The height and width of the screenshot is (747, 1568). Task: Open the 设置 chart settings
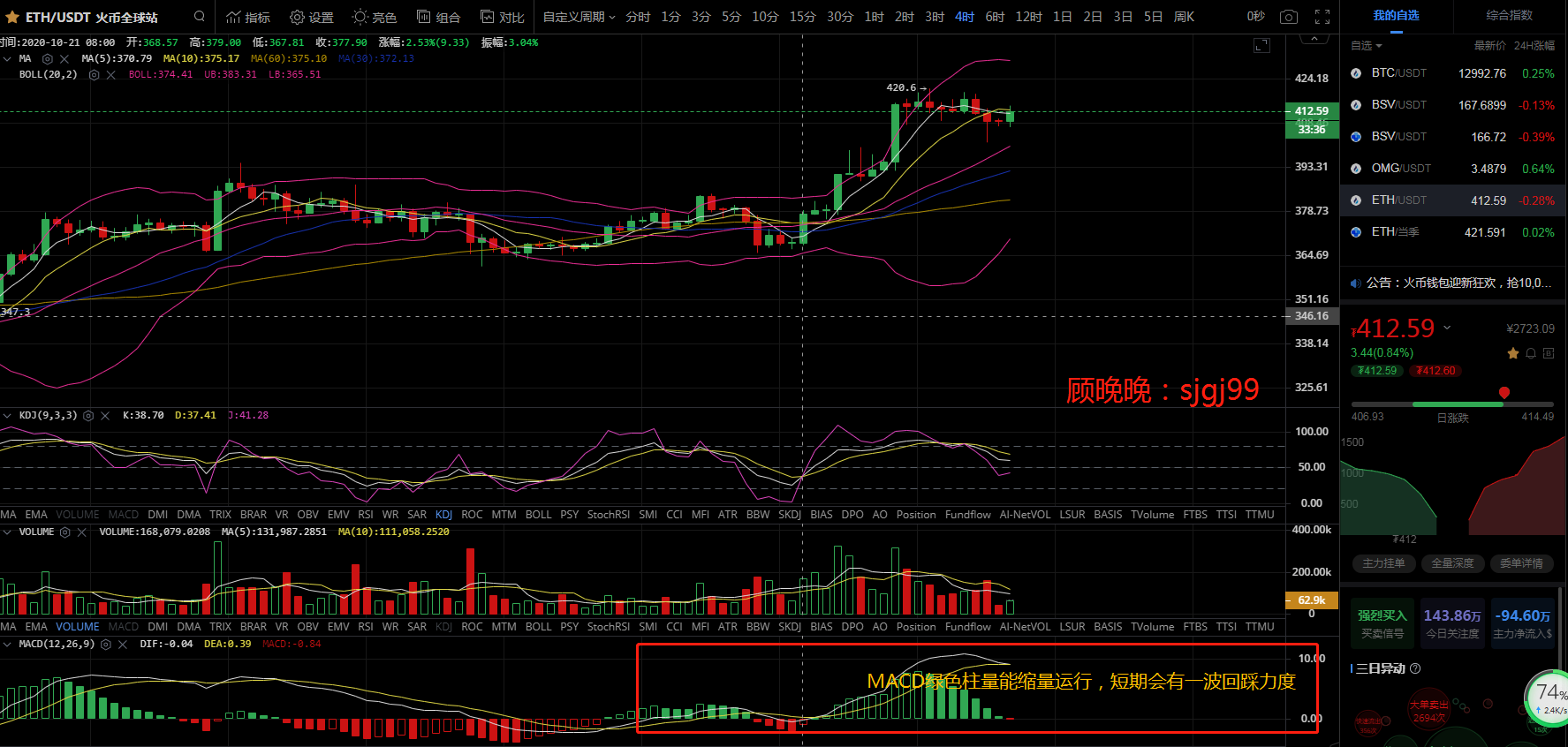pyautogui.click(x=312, y=17)
